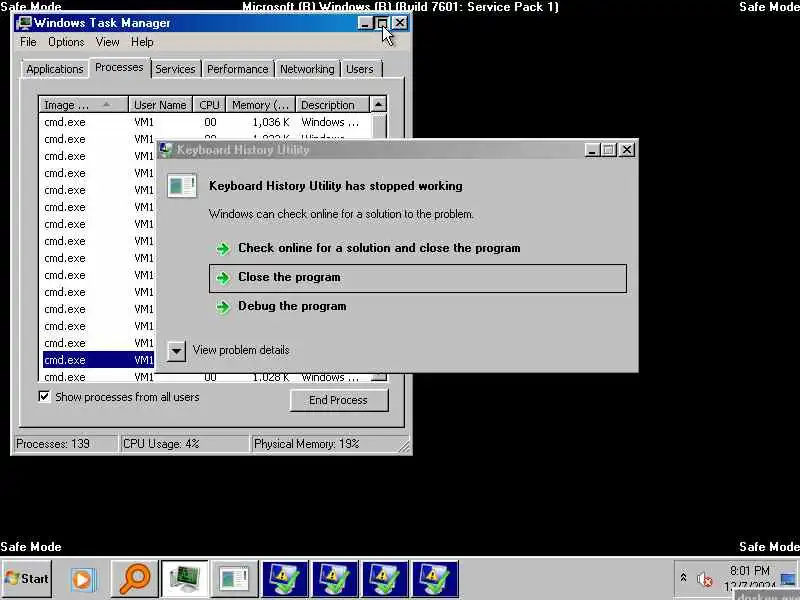The width and height of the screenshot is (800, 600).
Task: Sort processes by CPU column
Action: [209, 105]
